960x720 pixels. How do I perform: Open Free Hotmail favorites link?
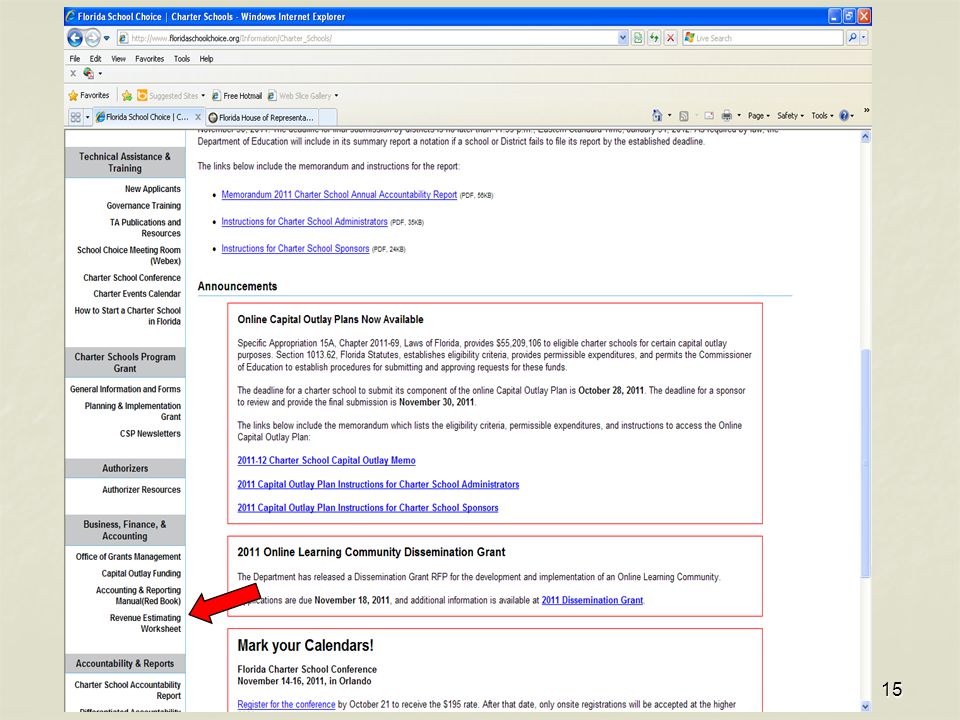237,96
